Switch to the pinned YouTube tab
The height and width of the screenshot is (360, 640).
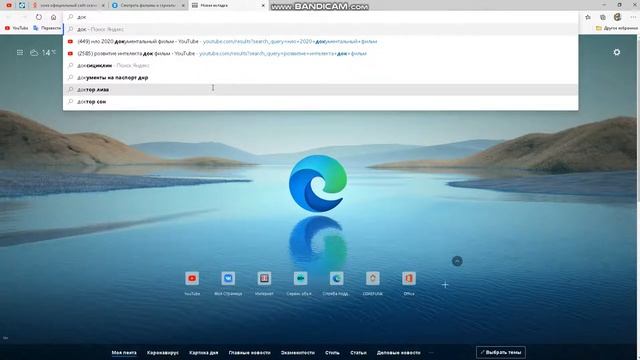[x=9, y=5]
